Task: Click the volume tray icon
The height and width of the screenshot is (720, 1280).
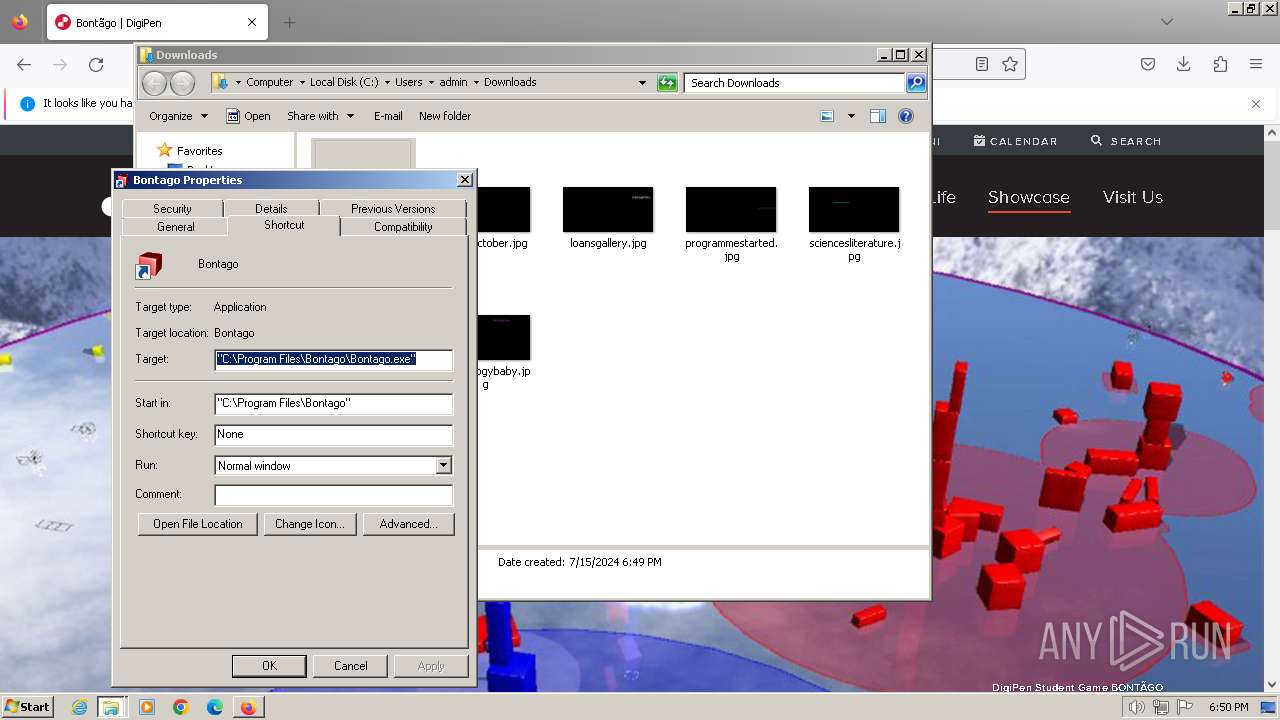Action: [x=1137, y=707]
